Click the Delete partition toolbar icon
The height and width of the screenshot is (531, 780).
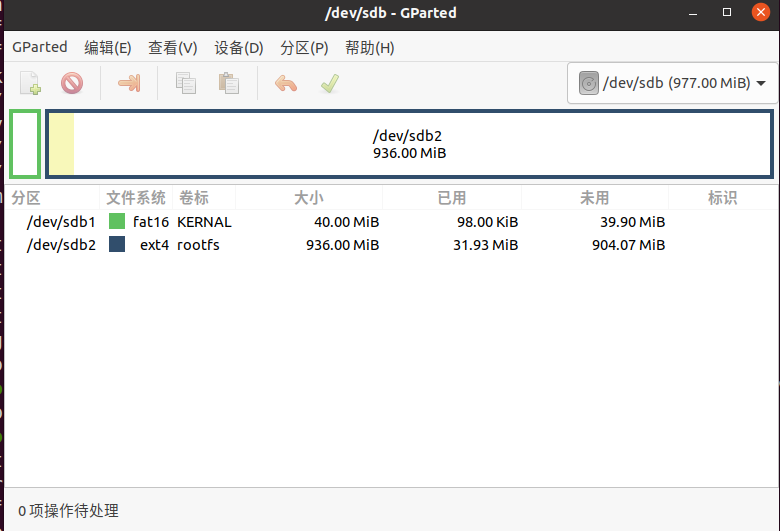[72, 83]
